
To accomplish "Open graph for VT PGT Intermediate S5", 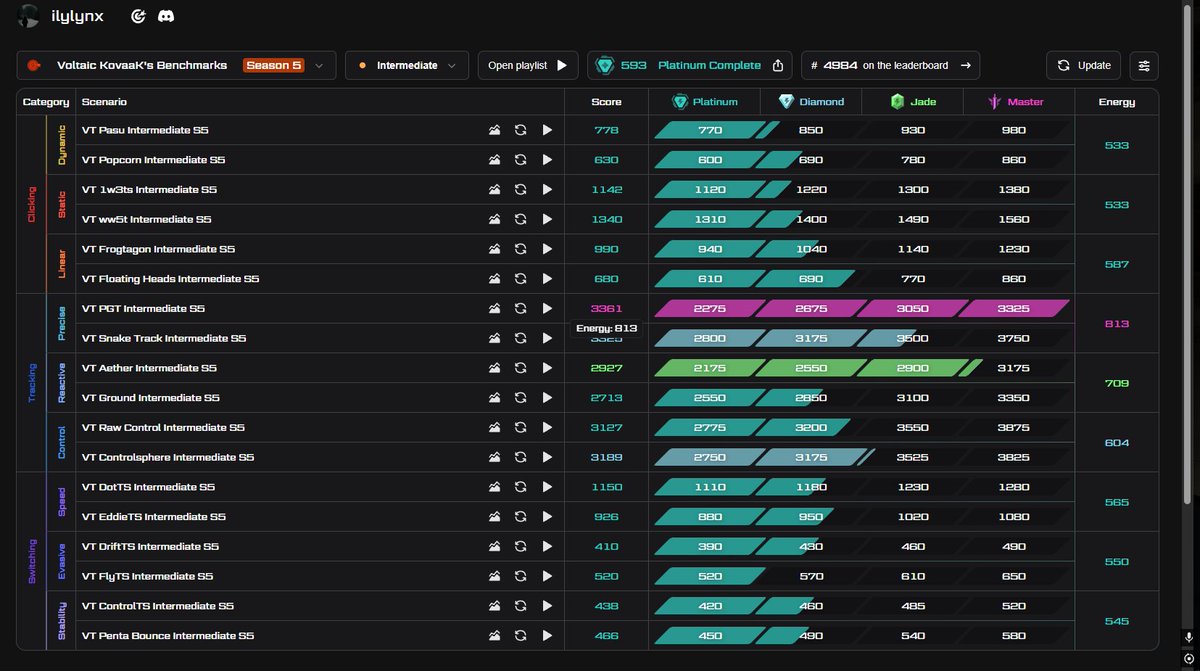I will [x=494, y=308].
